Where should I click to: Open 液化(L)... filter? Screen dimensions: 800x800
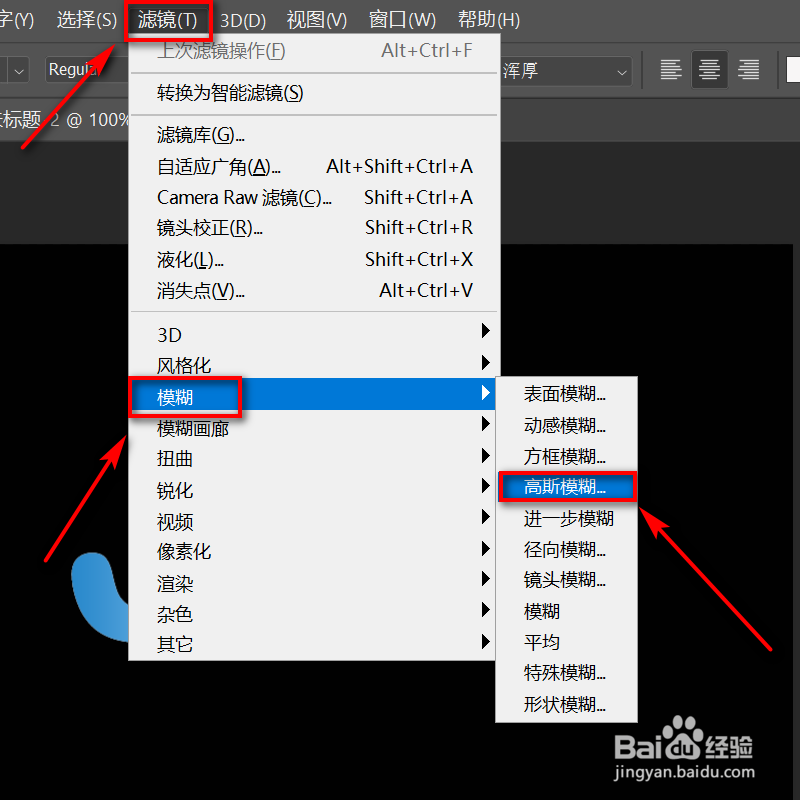(x=314, y=260)
